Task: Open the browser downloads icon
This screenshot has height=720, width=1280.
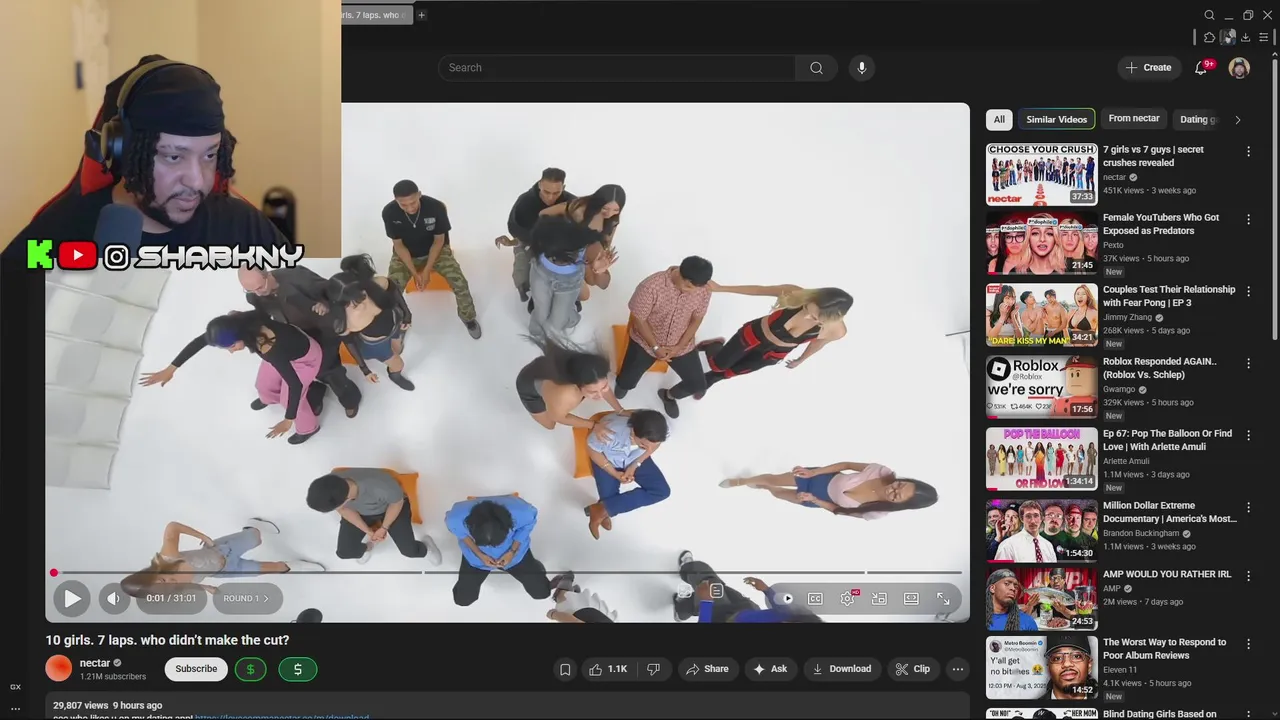Action: coord(1245,37)
